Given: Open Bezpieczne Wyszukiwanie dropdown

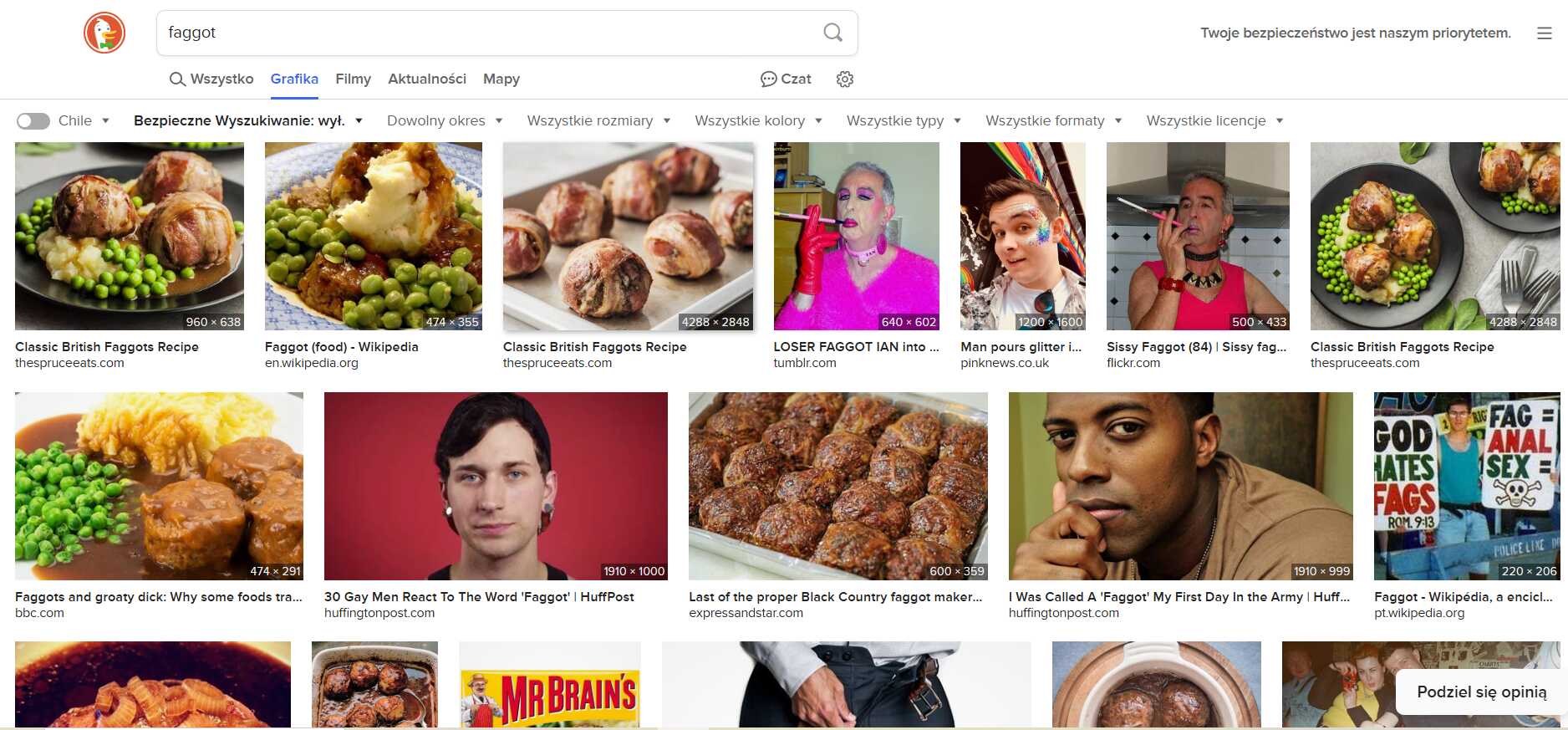Looking at the screenshot, I should (x=248, y=120).
